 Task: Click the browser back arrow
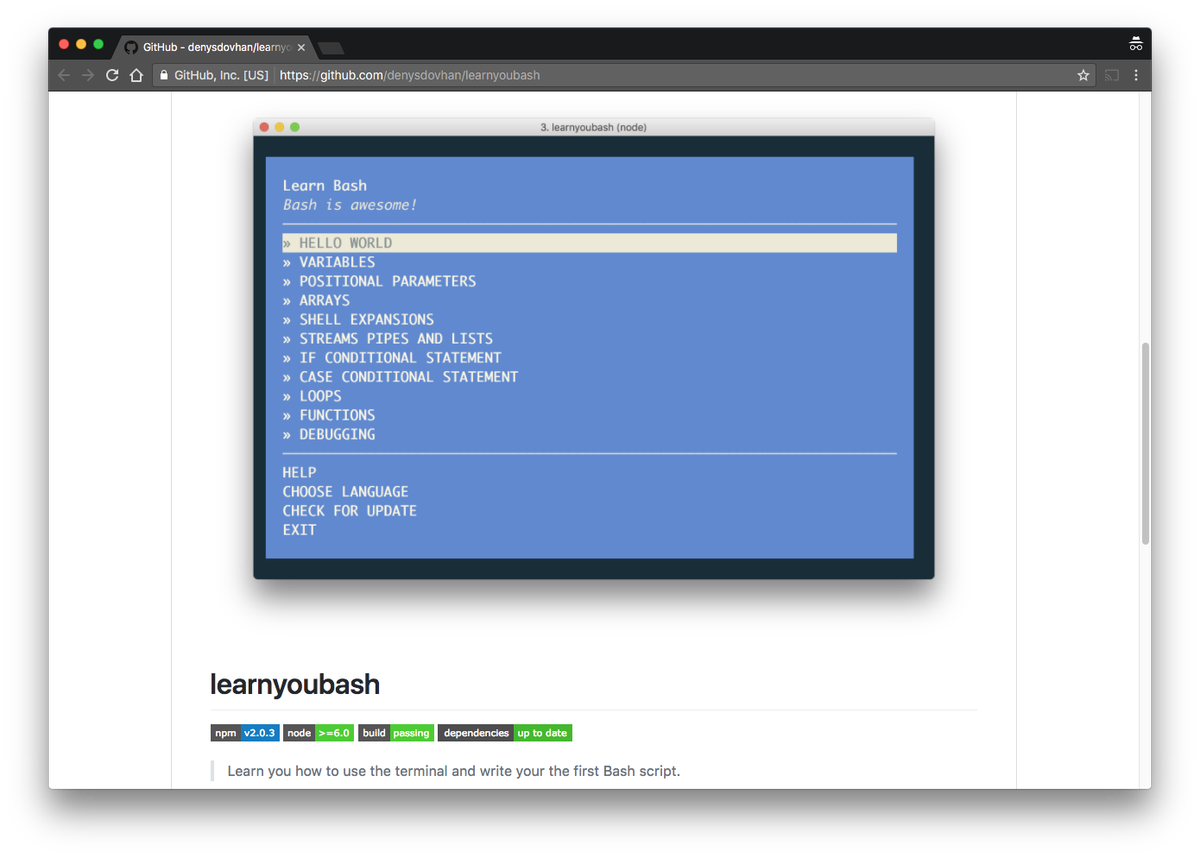(64, 75)
